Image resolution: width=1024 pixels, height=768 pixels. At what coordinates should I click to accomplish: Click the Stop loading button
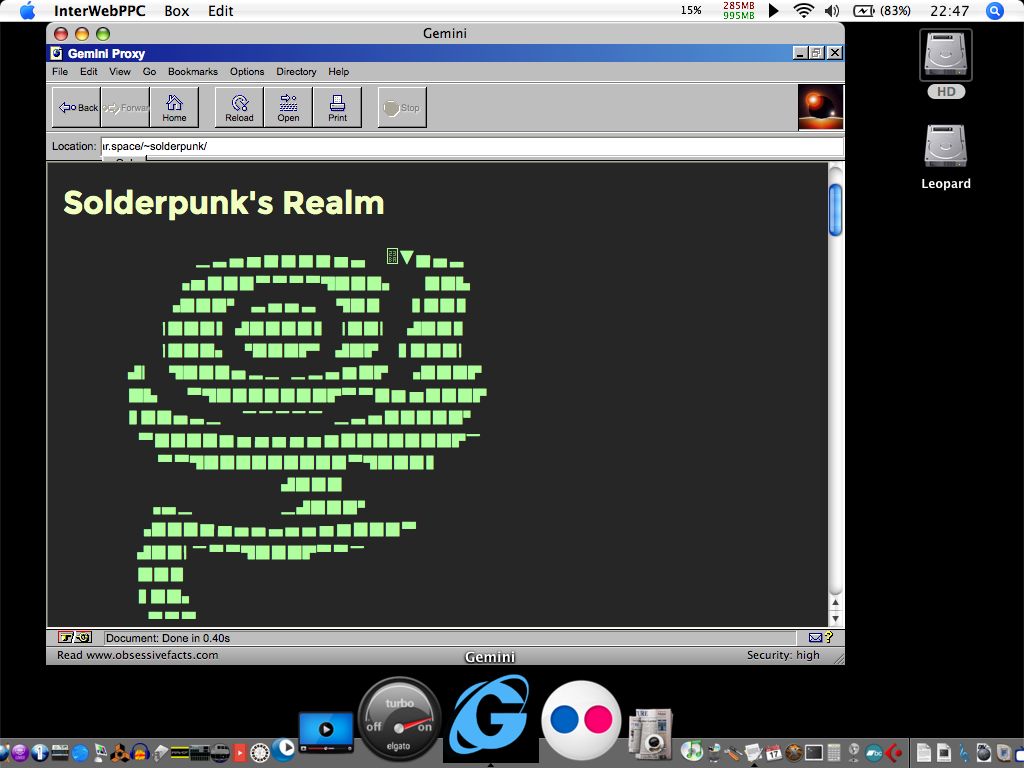(402, 107)
